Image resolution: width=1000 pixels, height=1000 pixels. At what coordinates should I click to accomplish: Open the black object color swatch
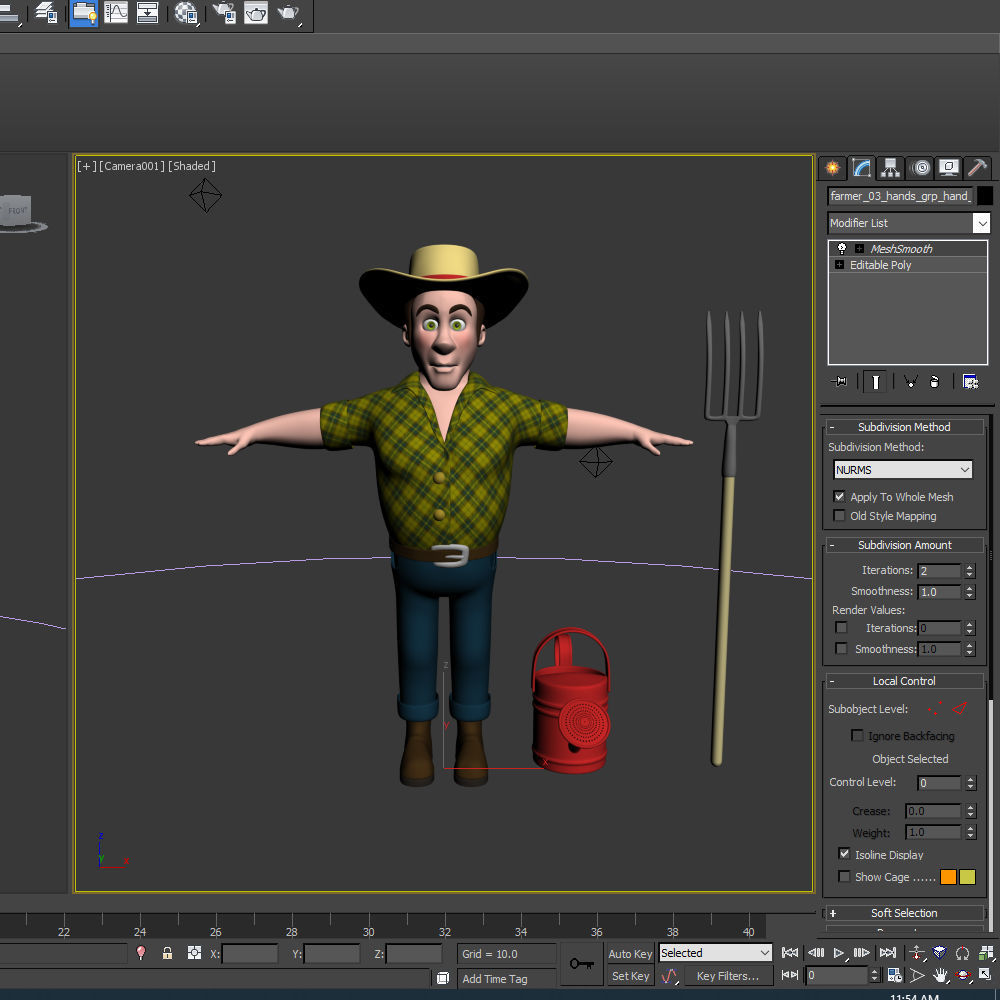click(985, 196)
